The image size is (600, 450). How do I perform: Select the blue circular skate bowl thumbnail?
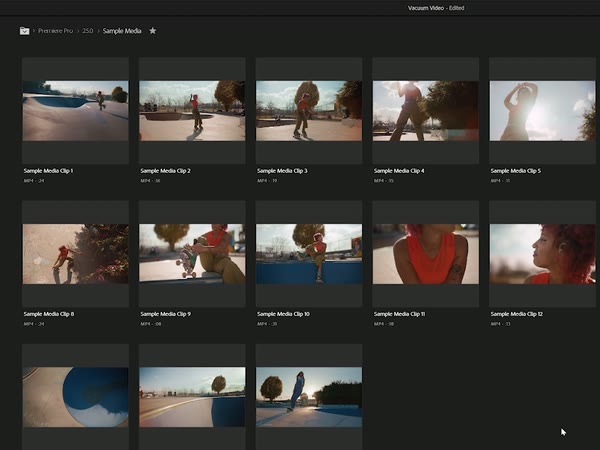pos(75,397)
